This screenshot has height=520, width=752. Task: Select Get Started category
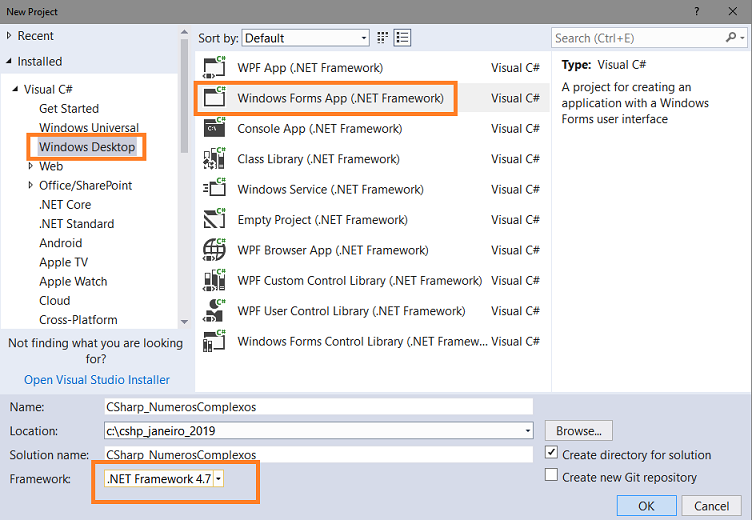69,108
